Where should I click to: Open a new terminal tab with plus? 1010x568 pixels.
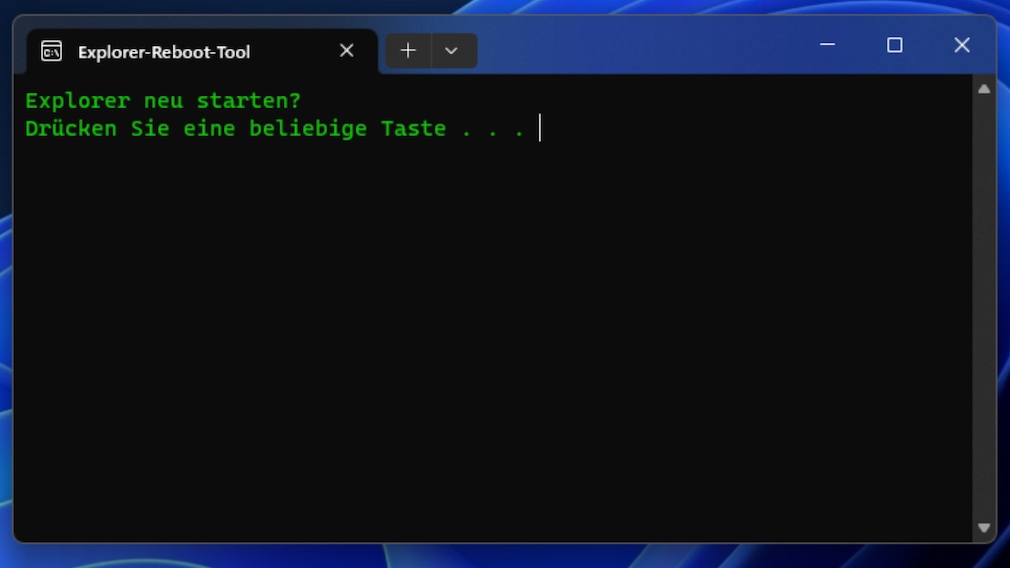(408, 51)
